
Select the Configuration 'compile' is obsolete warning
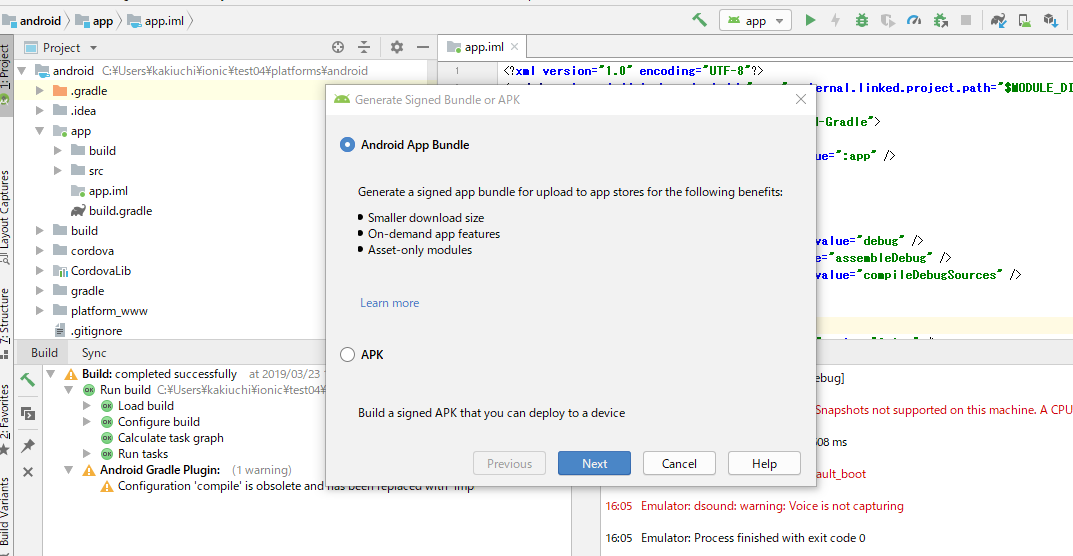287,486
